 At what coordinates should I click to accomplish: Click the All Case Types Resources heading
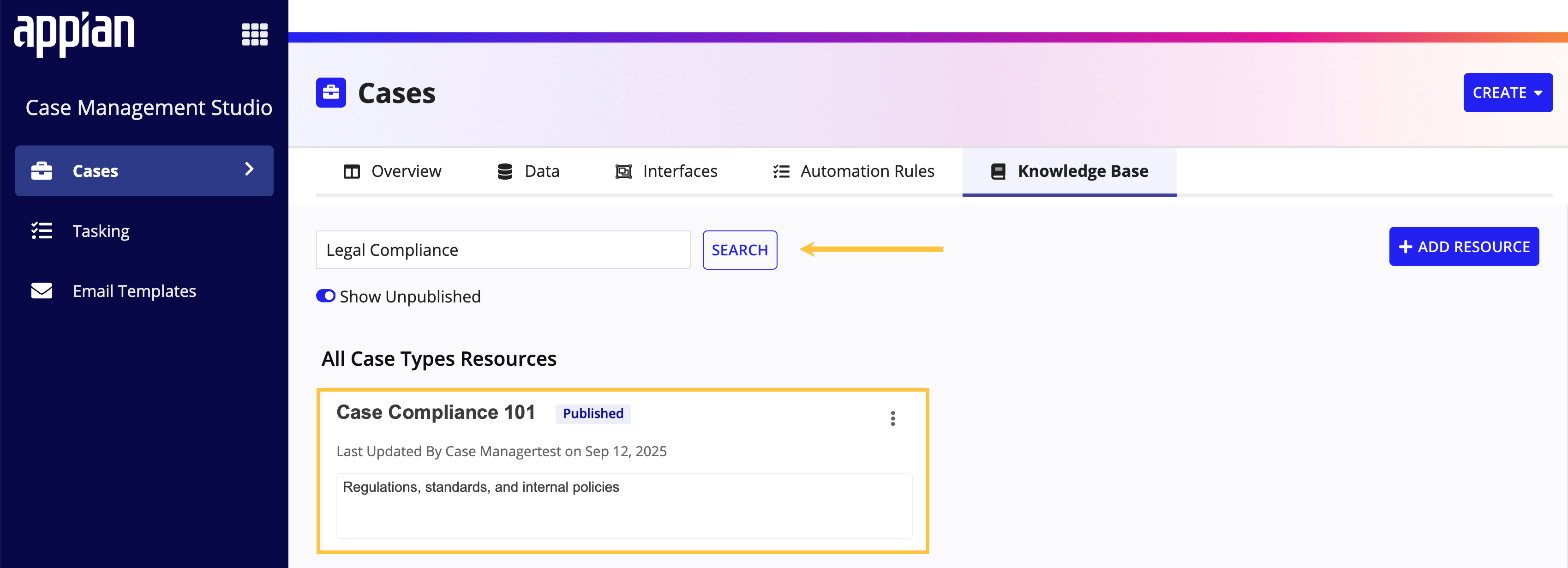(438, 359)
